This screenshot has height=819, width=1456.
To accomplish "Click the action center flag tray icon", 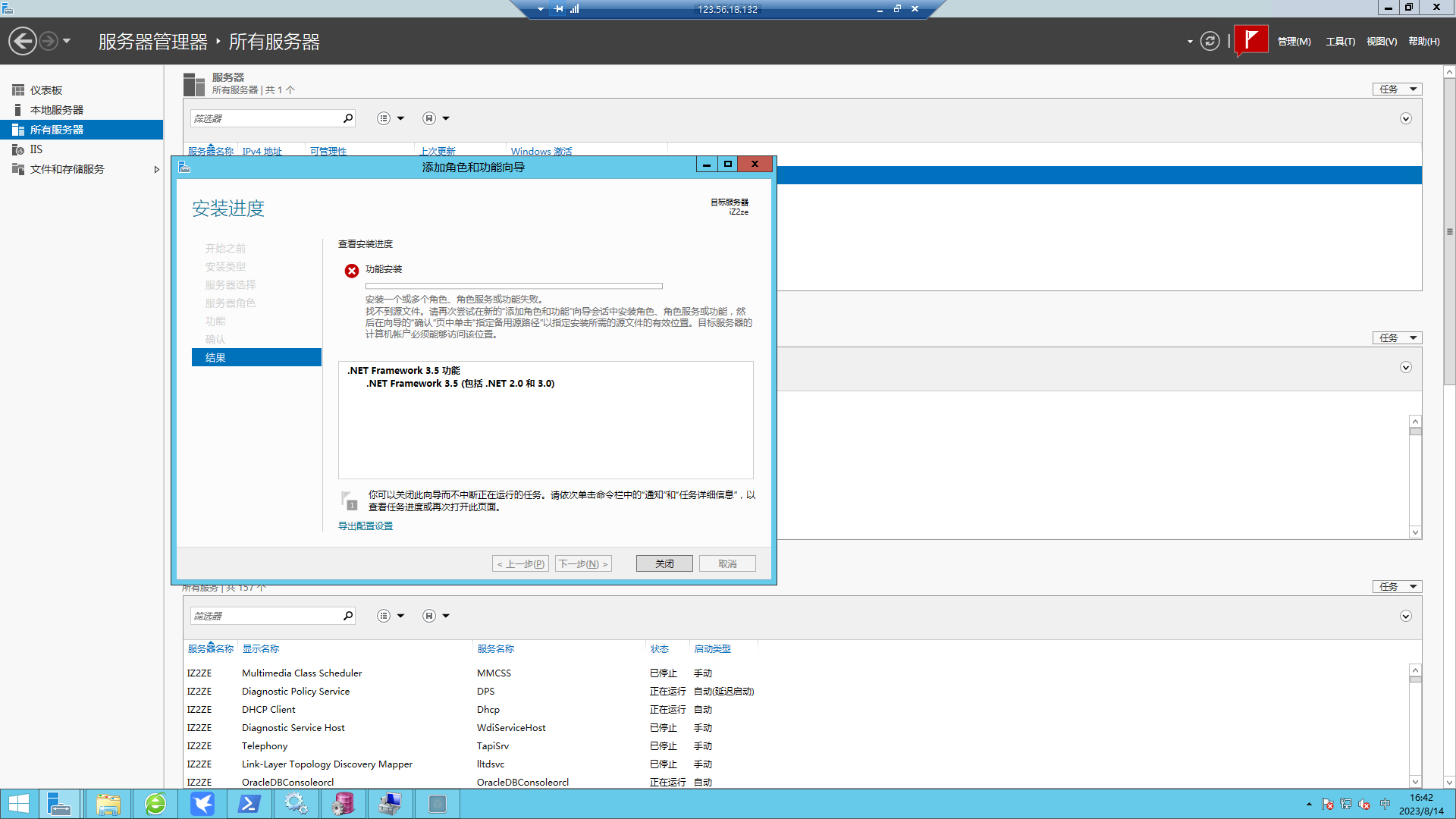I will [x=1327, y=805].
